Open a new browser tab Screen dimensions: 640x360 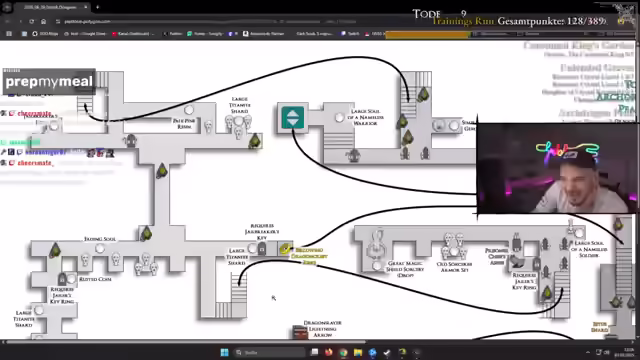[98, 7]
